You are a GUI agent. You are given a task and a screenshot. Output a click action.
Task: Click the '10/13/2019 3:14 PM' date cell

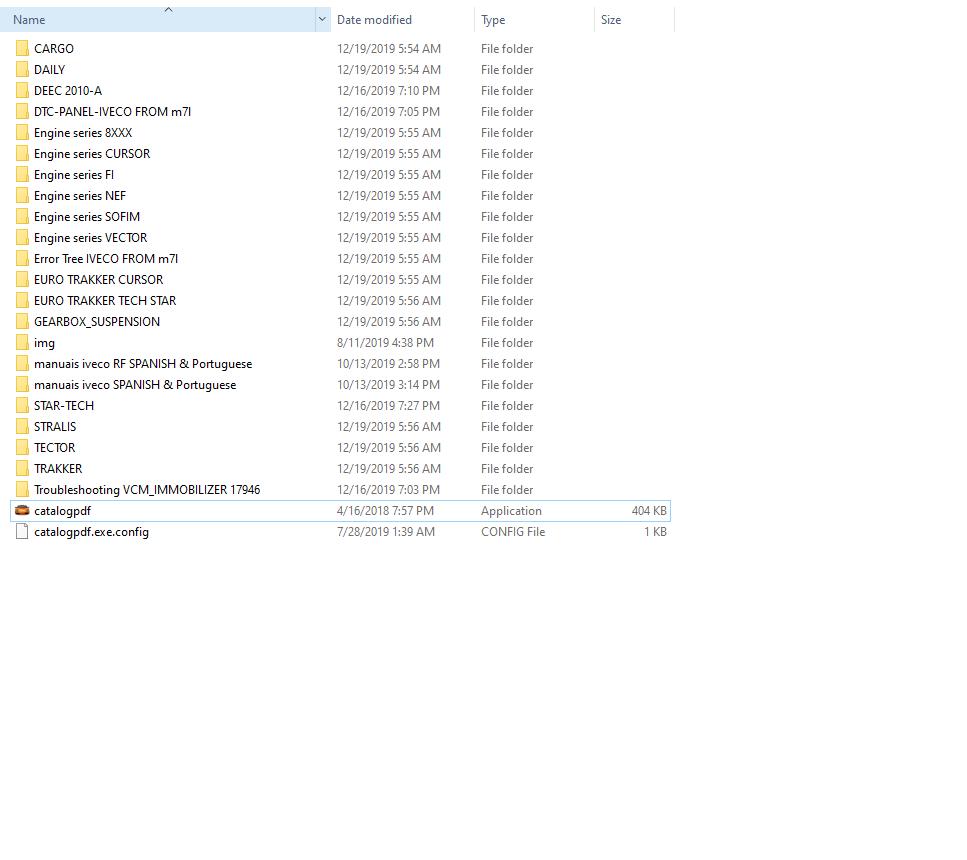(389, 384)
